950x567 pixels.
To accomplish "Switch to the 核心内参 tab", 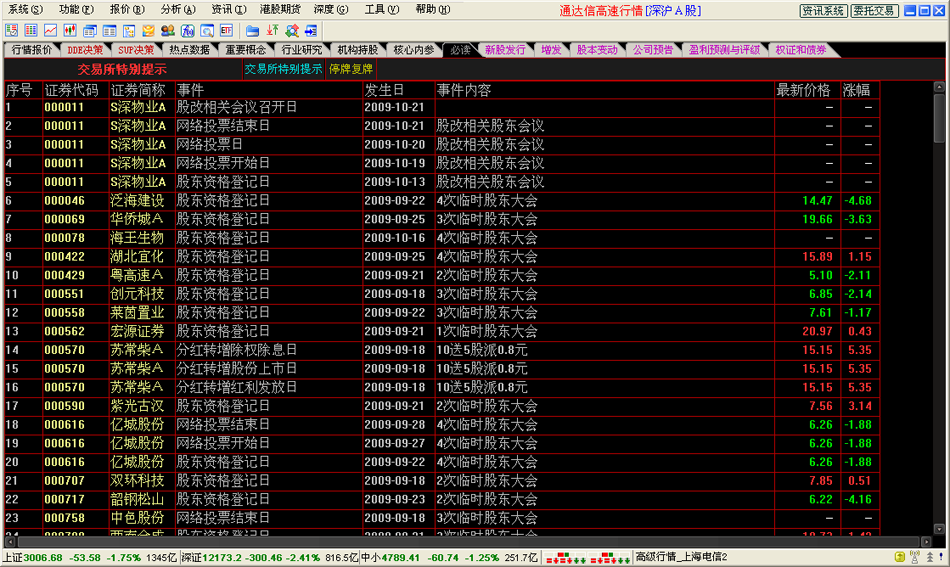I will pos(414,50).
